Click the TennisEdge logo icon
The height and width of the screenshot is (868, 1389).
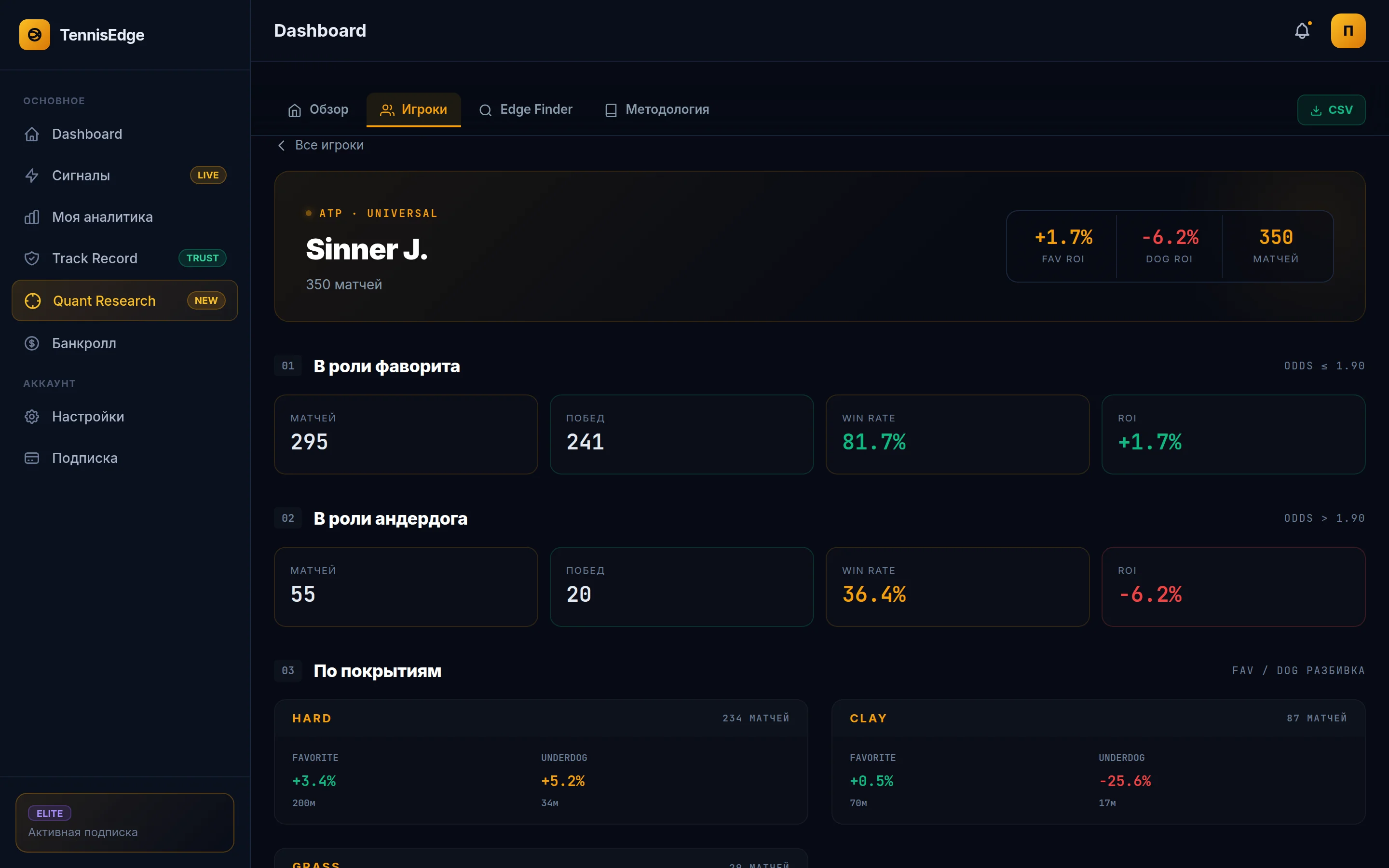(x=34, y=34)
